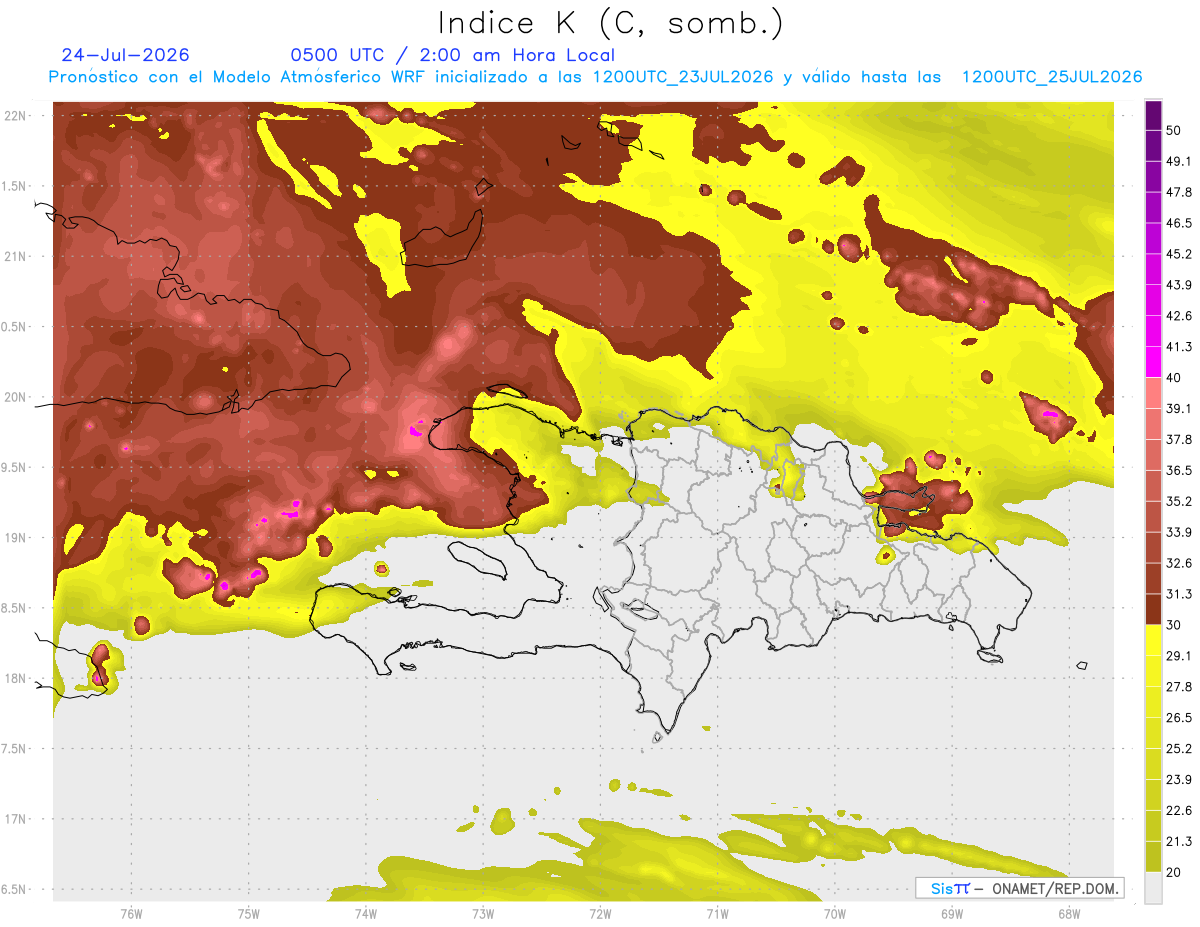Click the '70W' longitude label

coord(835,914)
